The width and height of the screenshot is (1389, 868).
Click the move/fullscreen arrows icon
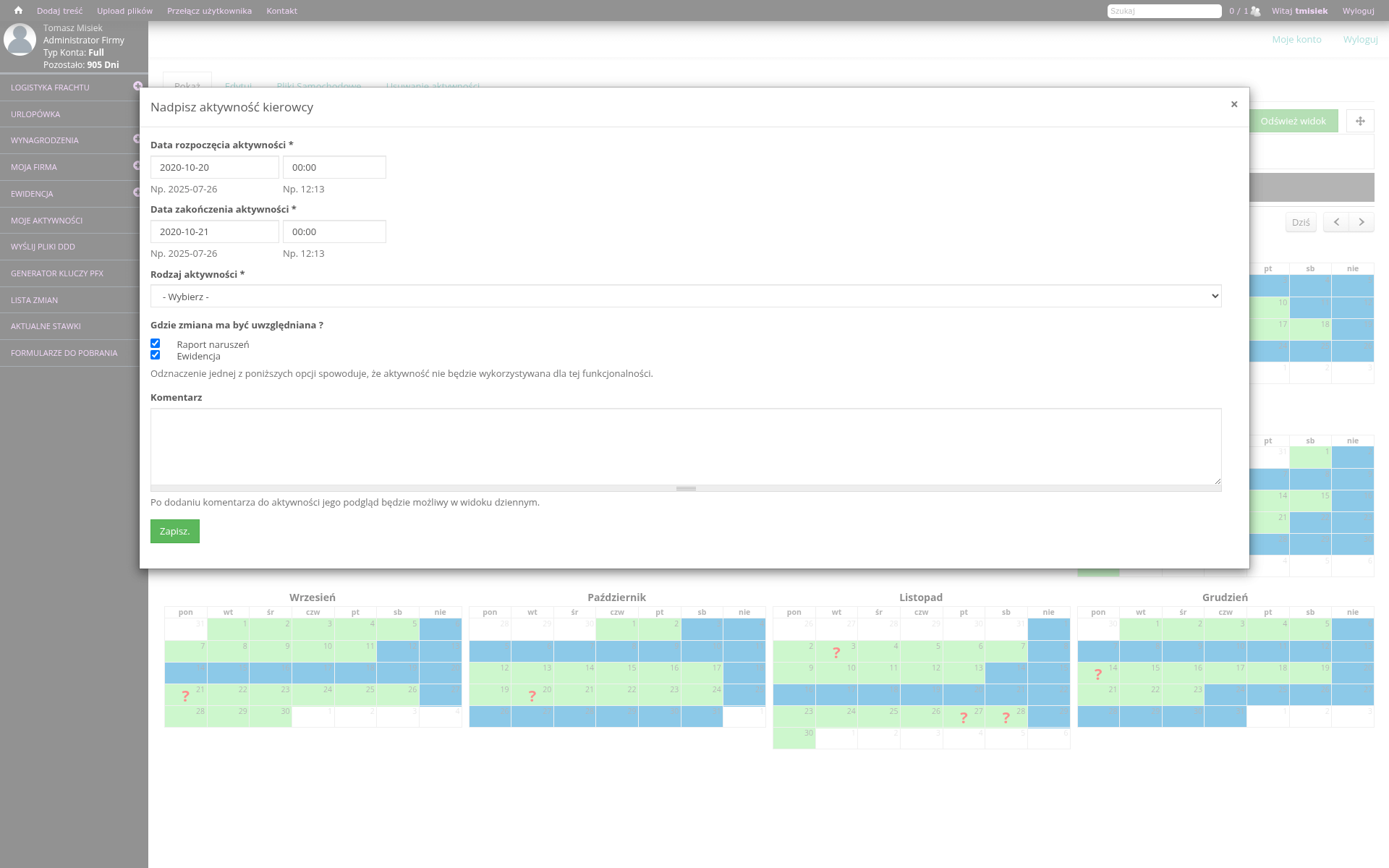click(x=1360, y=121)
